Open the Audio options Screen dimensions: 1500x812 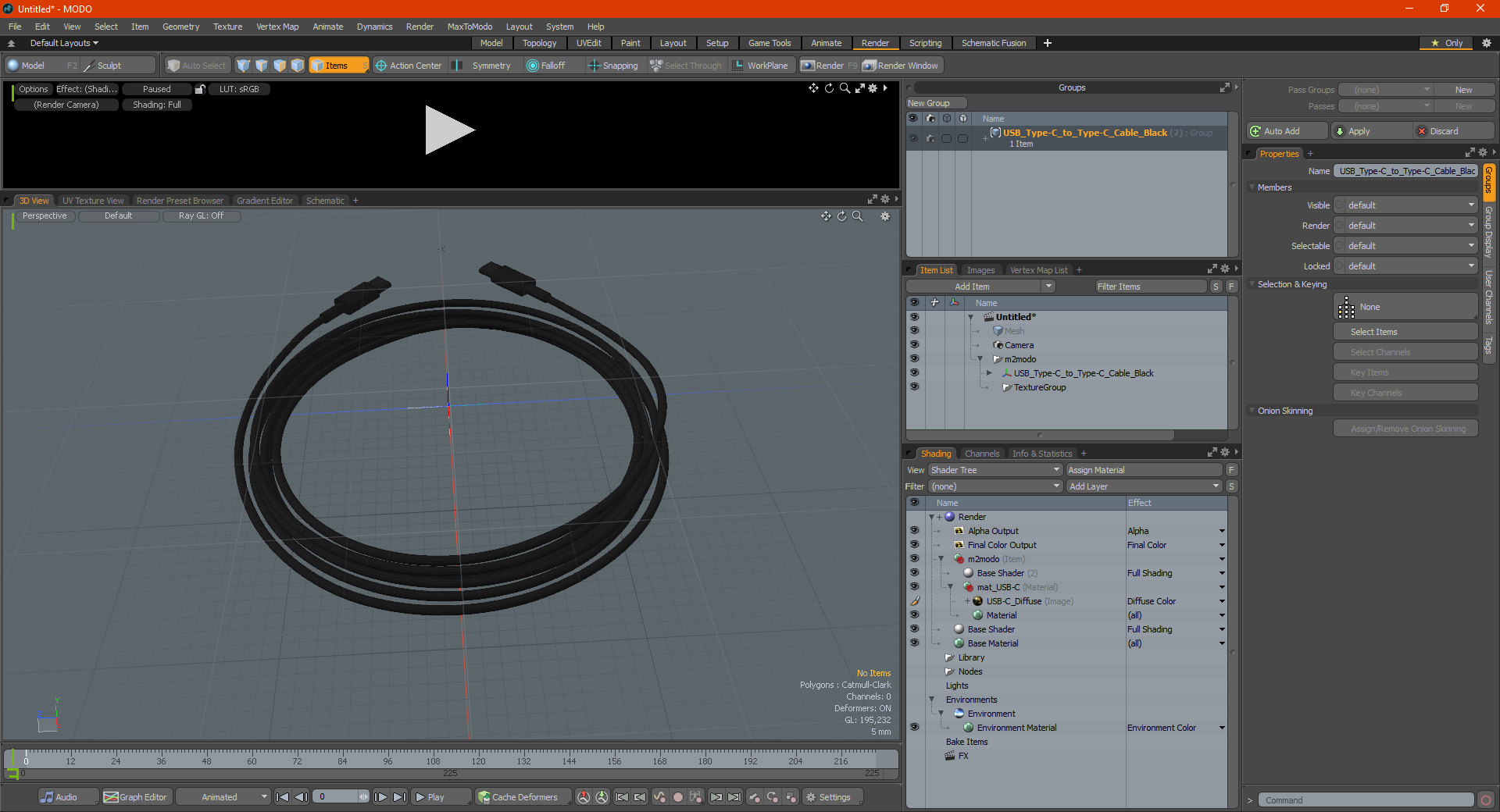tap(68, 797)
